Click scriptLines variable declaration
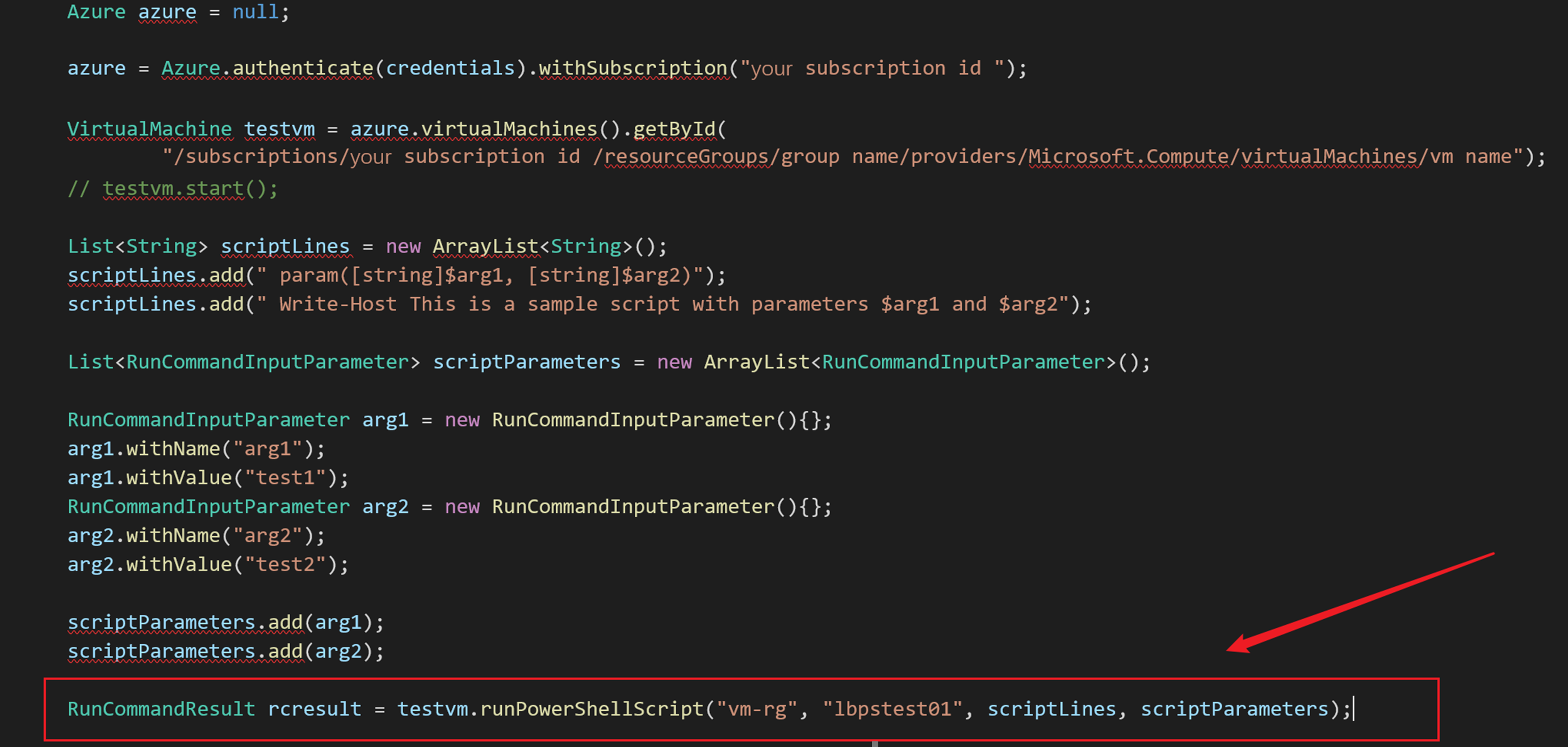The image size is (1568, 747). point(285,246)
